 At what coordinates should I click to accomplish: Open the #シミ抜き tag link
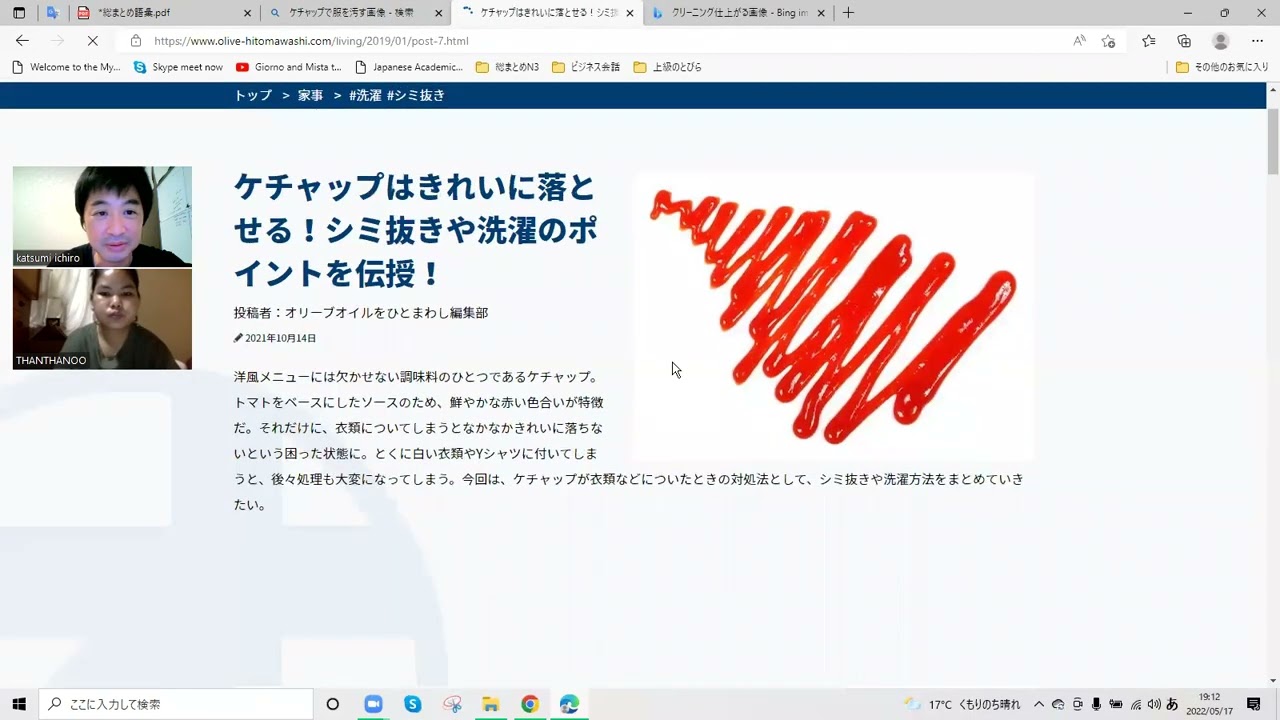[415, 95]
